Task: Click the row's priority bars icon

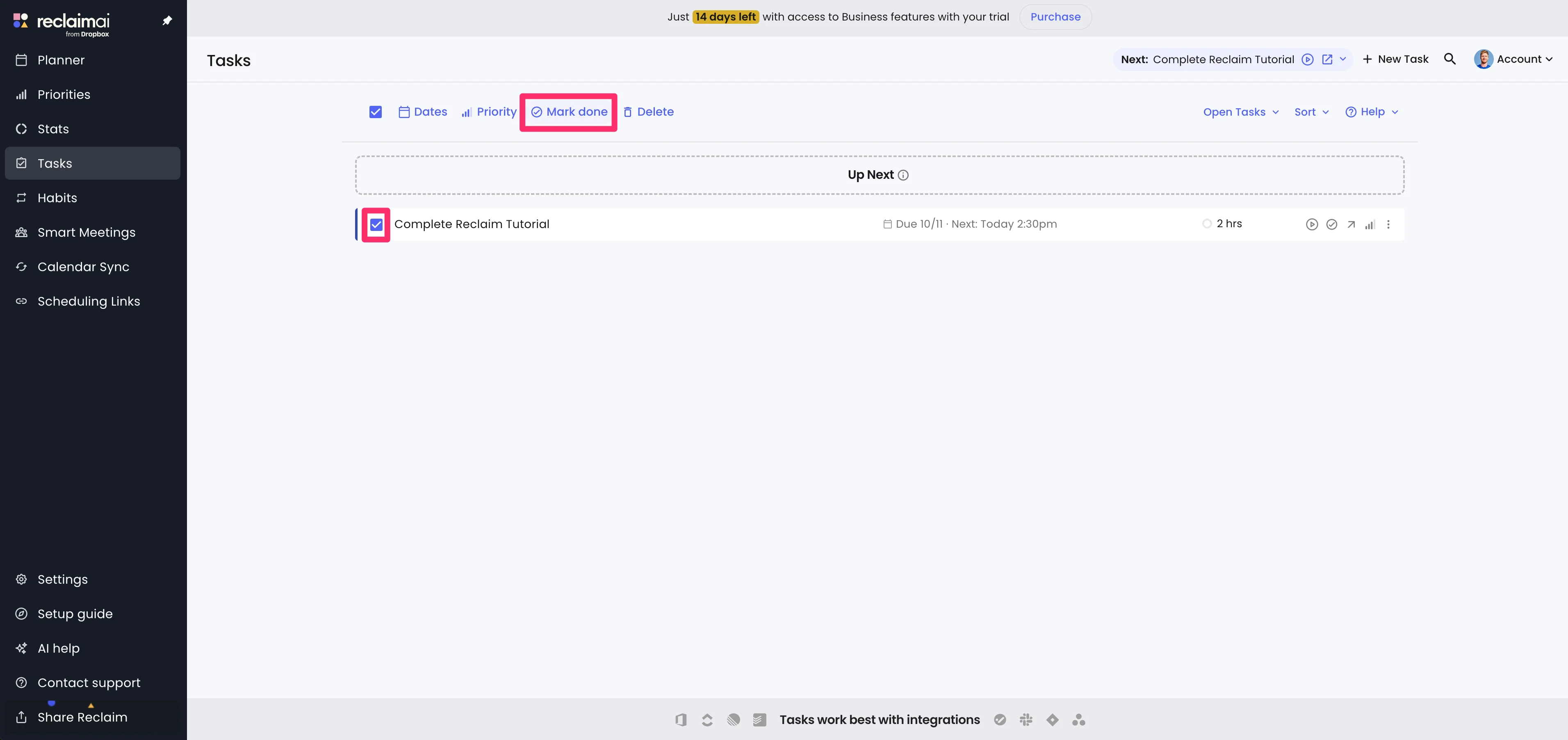Action: click(1370, 225)
